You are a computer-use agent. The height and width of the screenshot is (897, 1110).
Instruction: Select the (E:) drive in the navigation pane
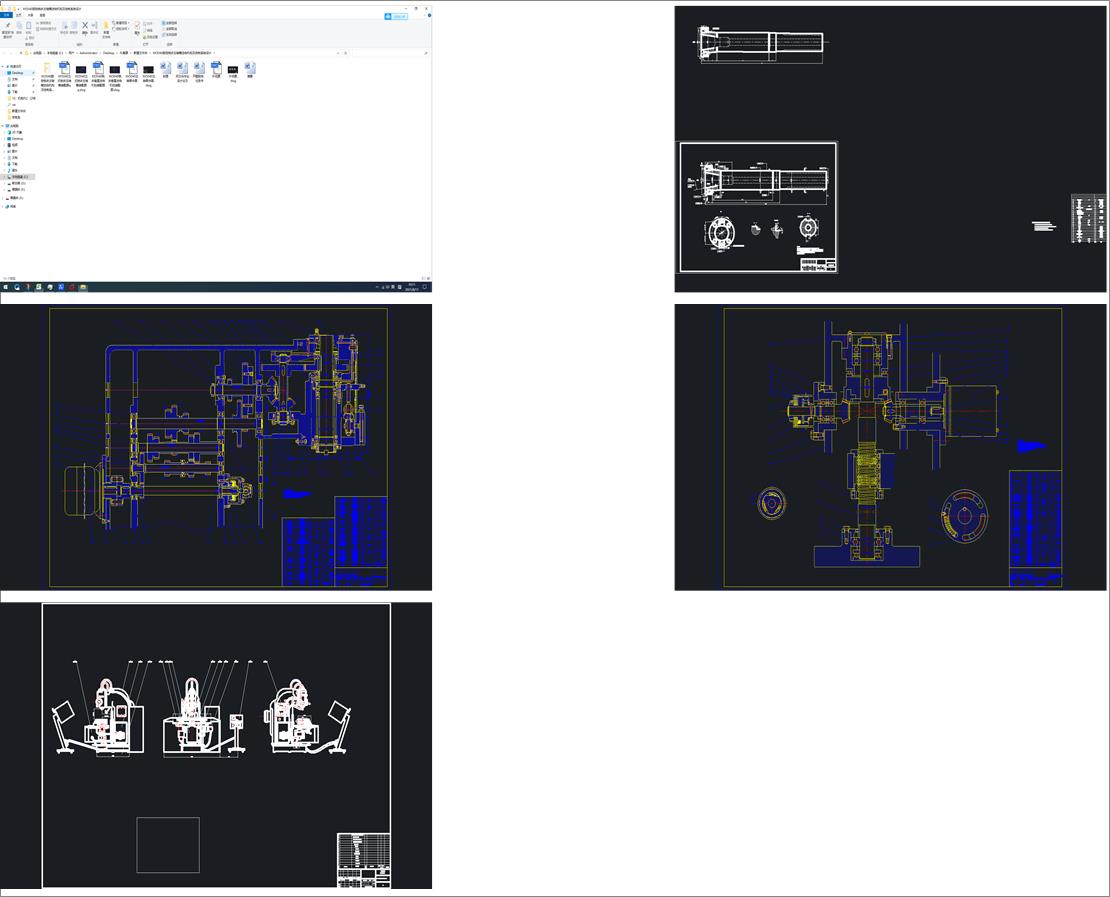[x=18, y=190]
